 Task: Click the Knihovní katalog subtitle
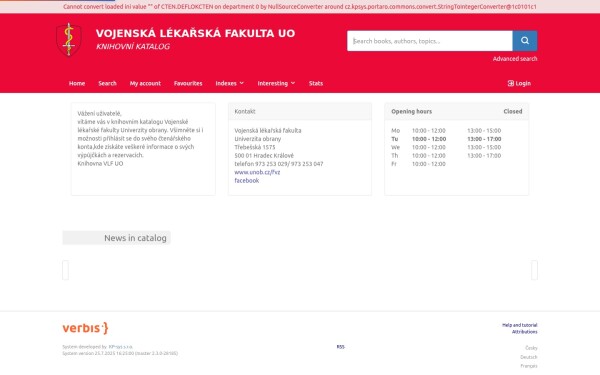tap(133, 46)
